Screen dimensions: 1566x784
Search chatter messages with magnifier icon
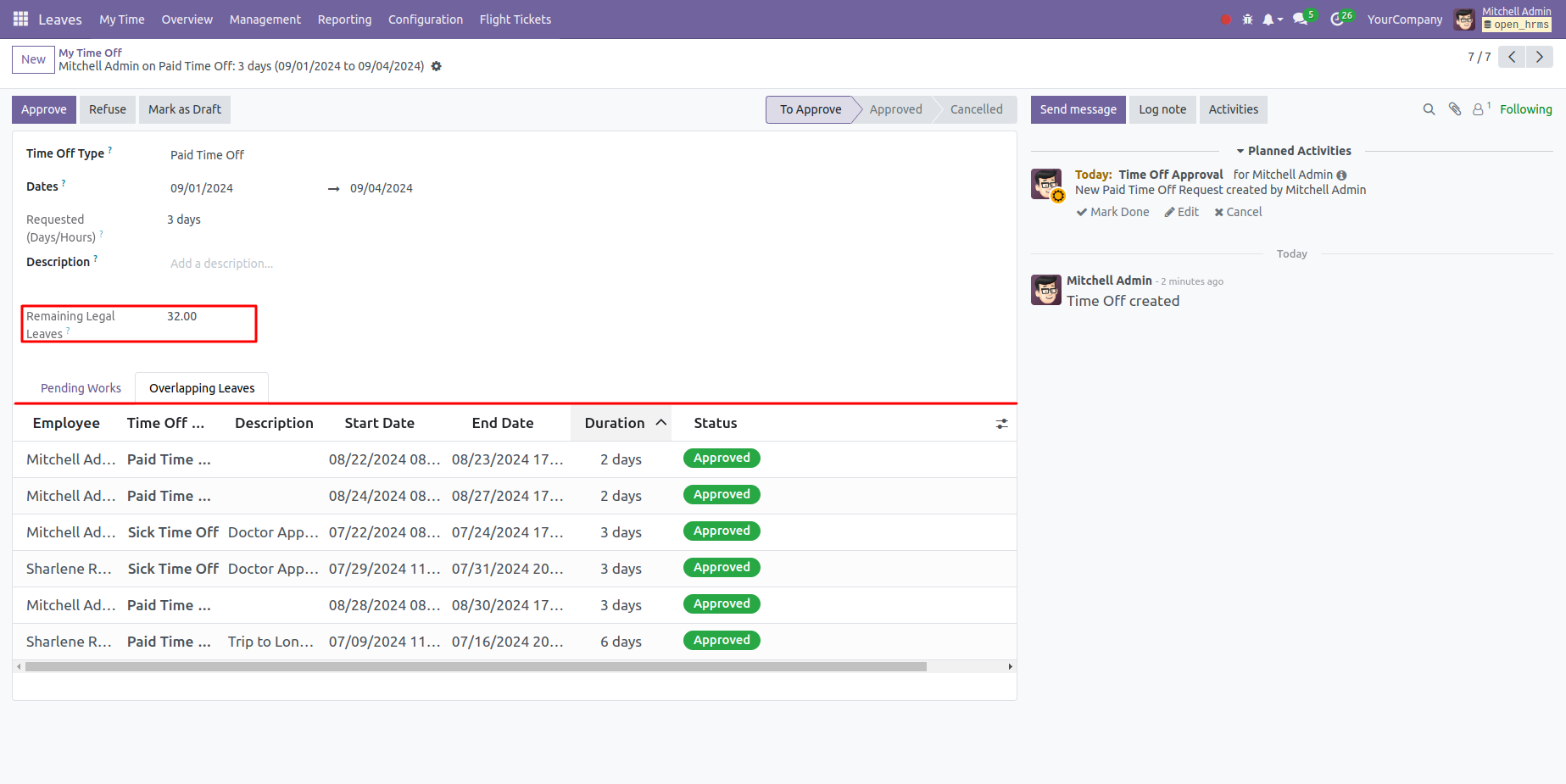click(x=1429, y=109)
